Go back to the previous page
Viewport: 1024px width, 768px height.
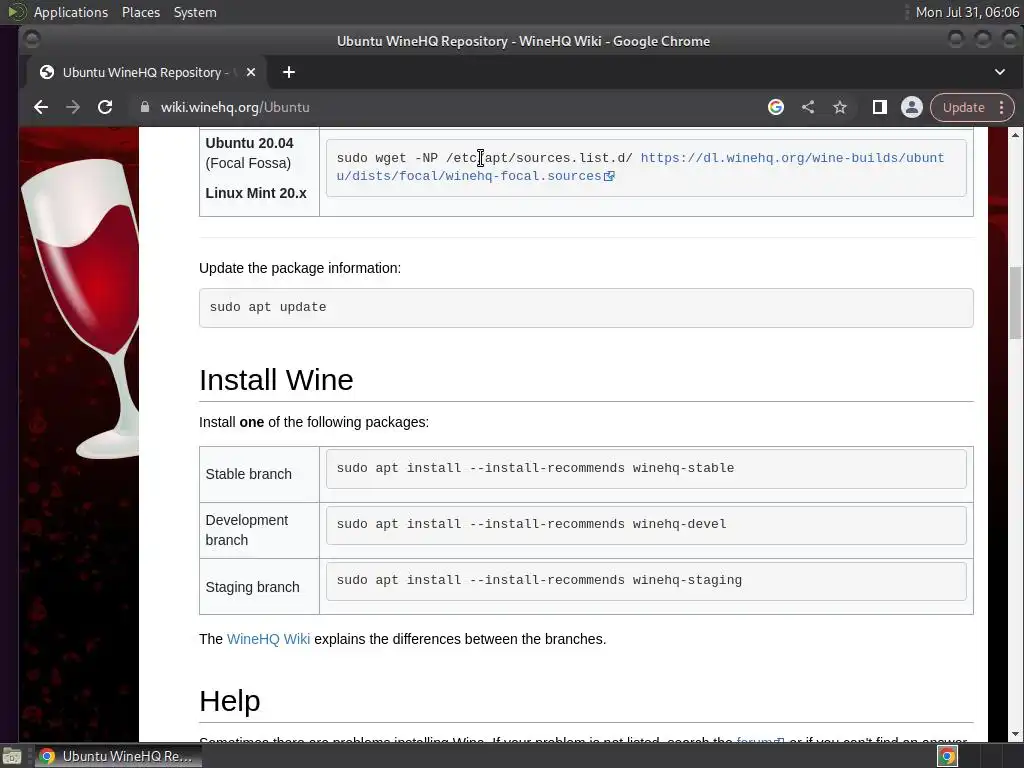coord(40,107)
